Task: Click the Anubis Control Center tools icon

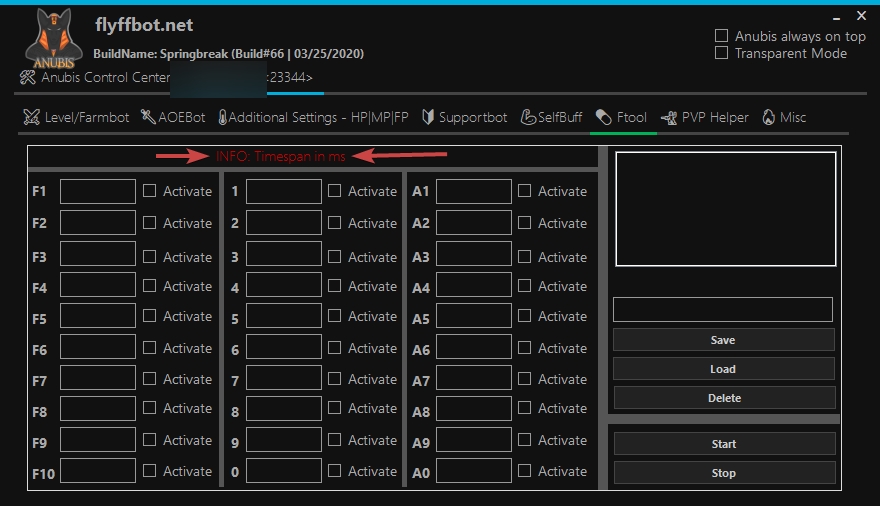Action: [x=28, y=78]
